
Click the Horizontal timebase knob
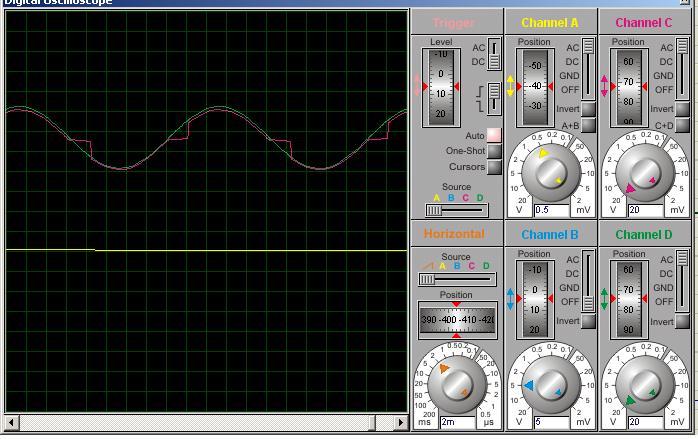457,385
